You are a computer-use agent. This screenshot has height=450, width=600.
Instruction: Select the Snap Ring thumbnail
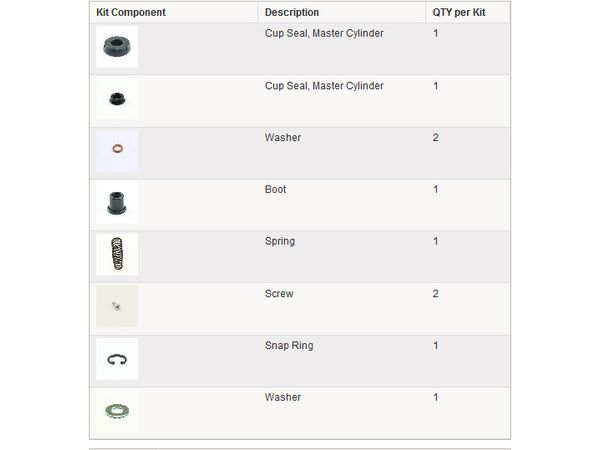pos(117,359)
